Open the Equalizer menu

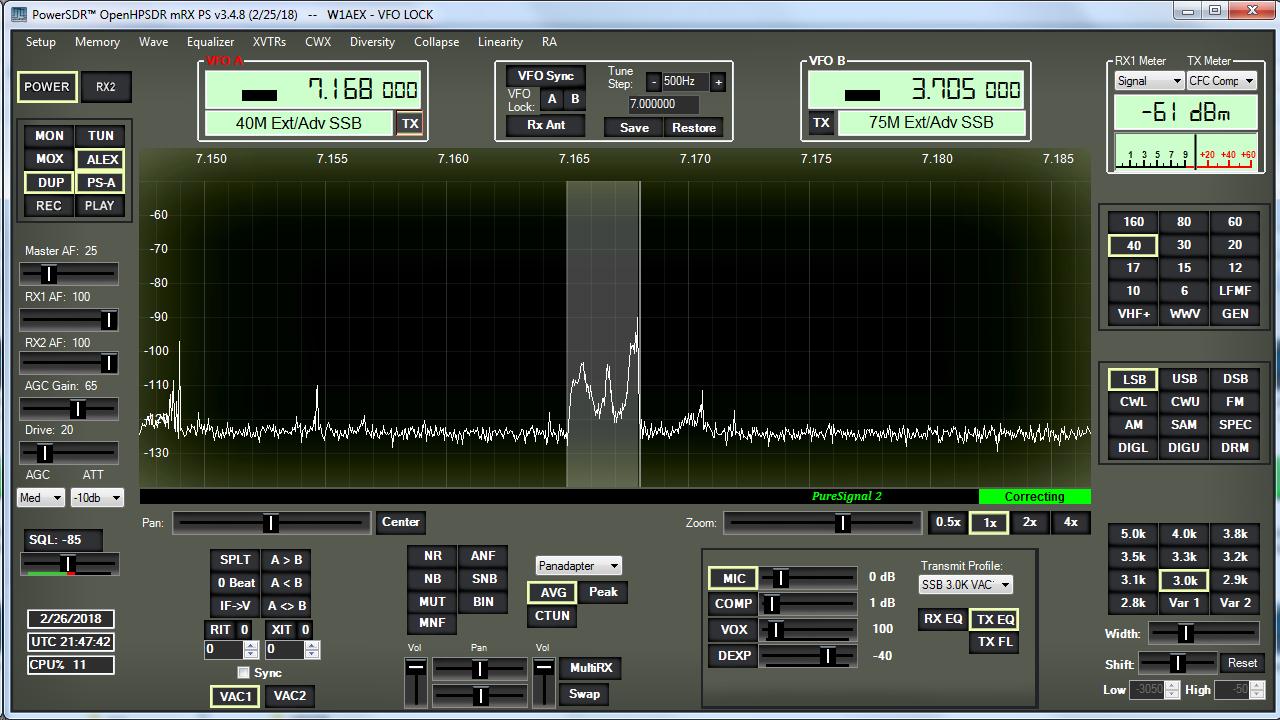click(x=210, y=42)
